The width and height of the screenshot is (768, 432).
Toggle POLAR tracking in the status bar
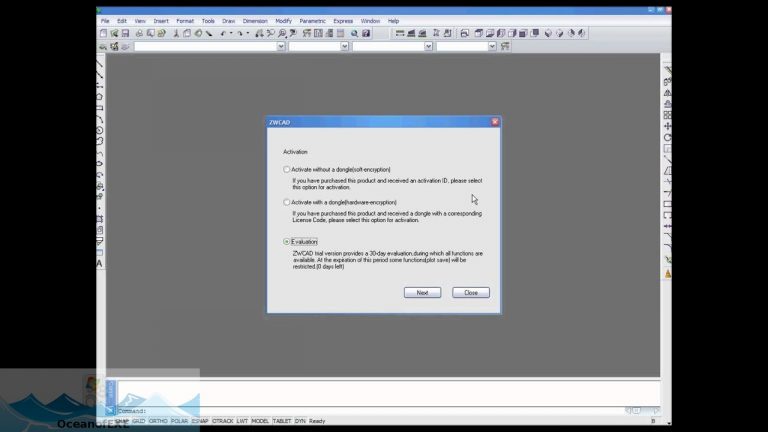[179, 421]
